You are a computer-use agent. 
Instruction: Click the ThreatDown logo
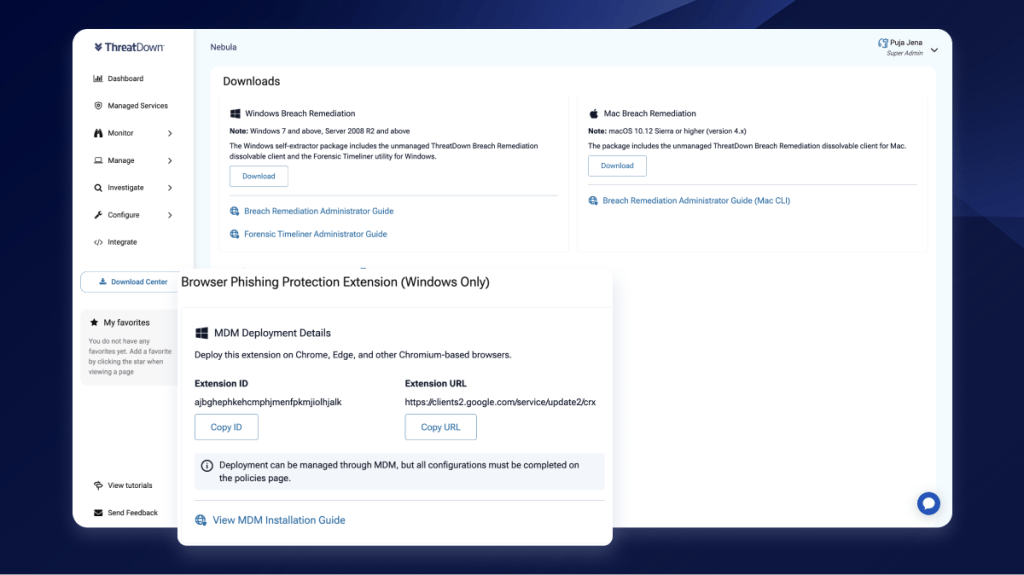tap(129, 47)
